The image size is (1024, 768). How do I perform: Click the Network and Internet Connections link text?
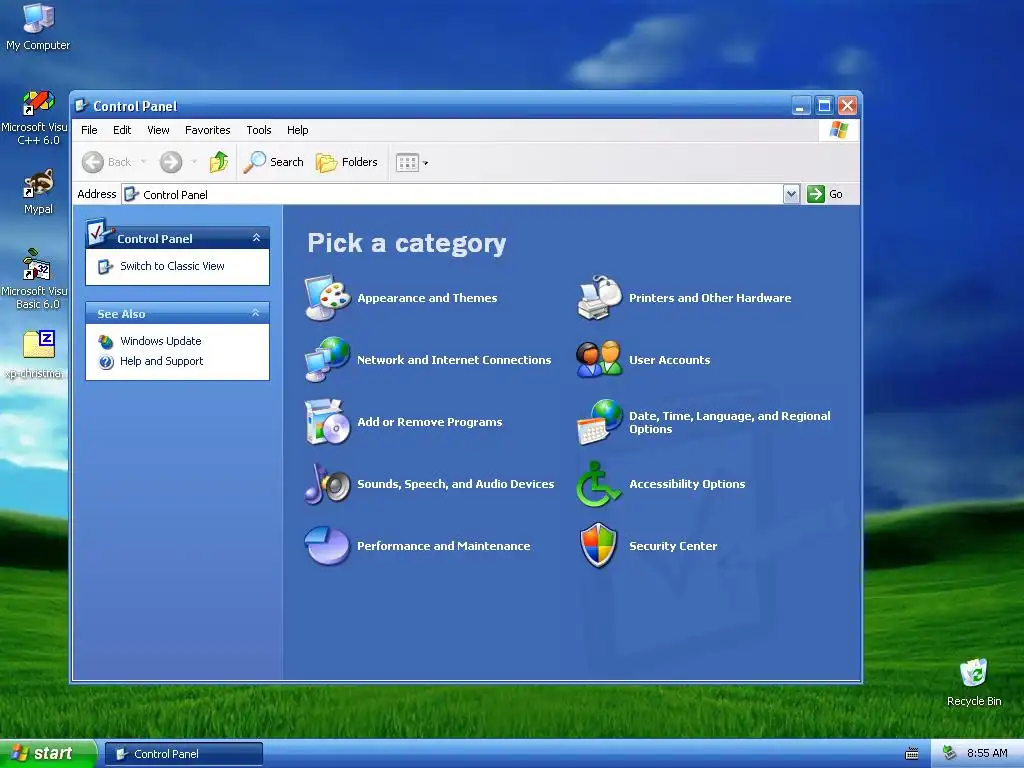(x=454, y=360)
